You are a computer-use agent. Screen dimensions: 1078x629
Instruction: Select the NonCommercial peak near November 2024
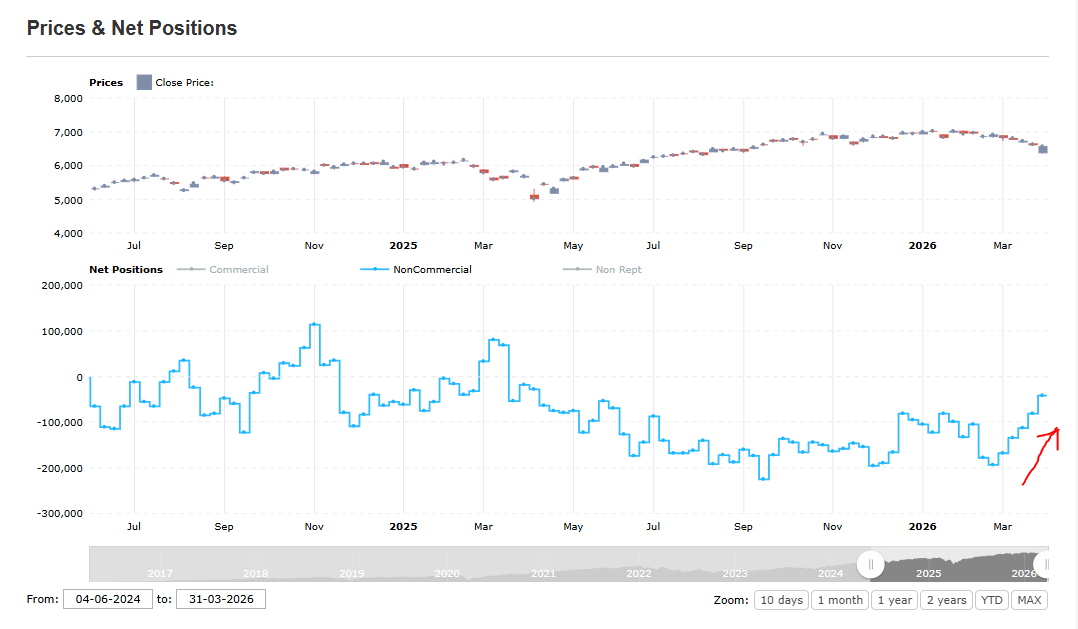point(314,324)
